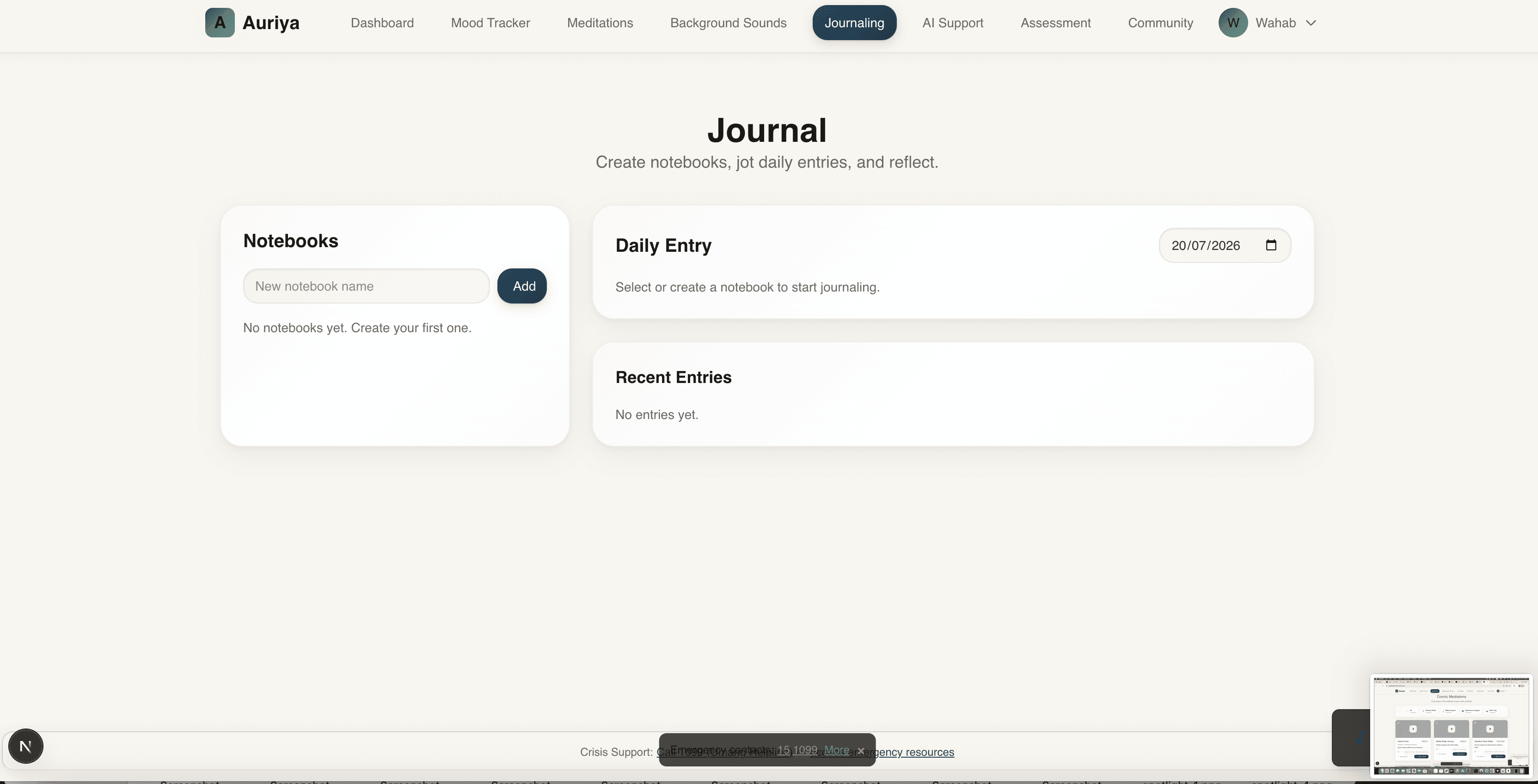The width and height of the screenshot is (1538, 784).
Task: Select the Journaling tab
Action: 854,23
